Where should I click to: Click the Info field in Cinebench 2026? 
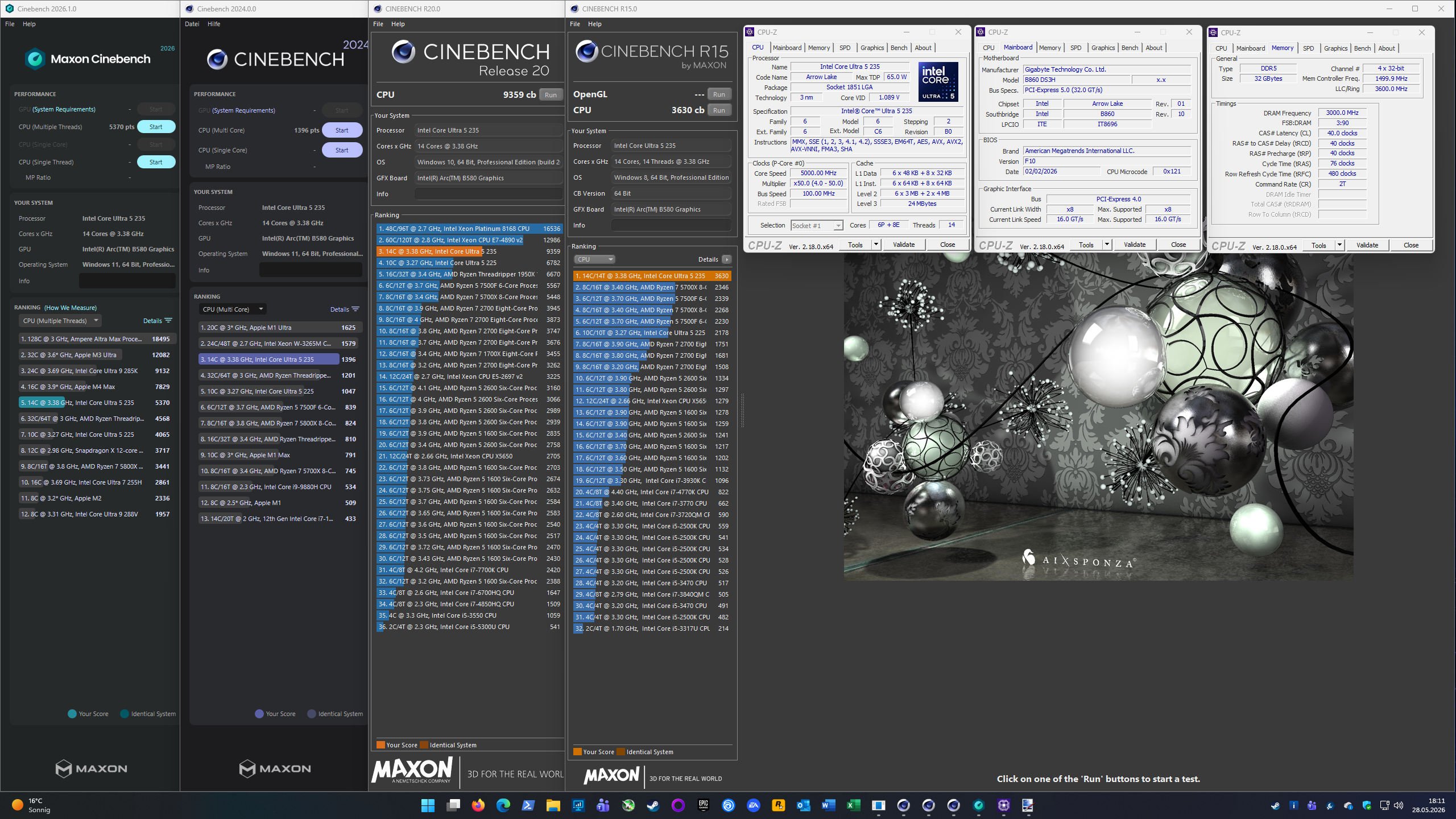point(127,281)
